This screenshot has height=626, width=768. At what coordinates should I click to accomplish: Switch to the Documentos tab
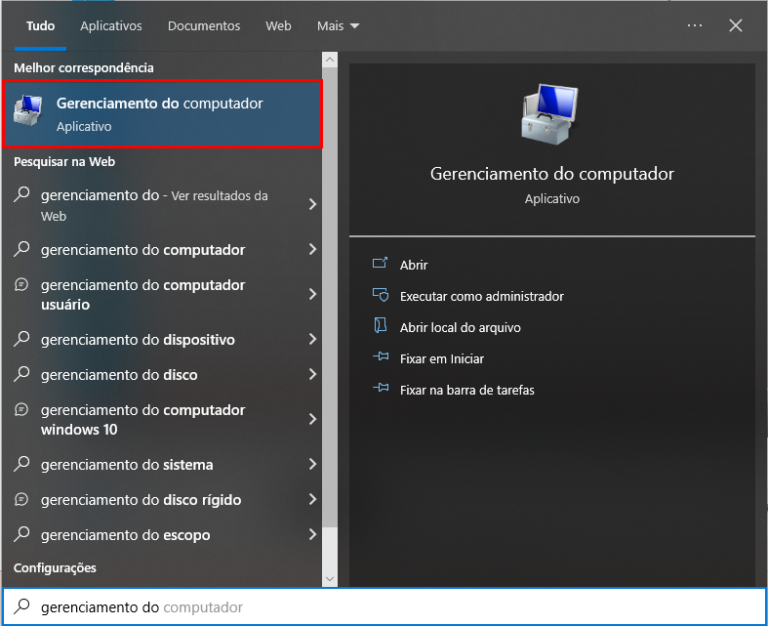(x=204, y=26)
